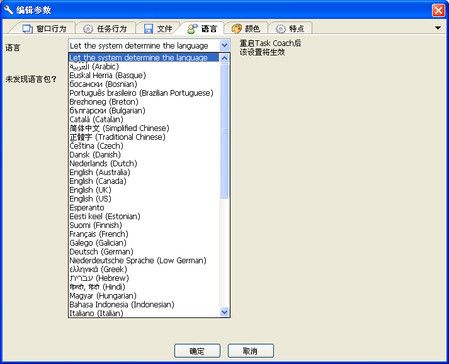Click the list scrollbar up arrow
This screenshot has width=449, height=364.
tap(225, 58)
